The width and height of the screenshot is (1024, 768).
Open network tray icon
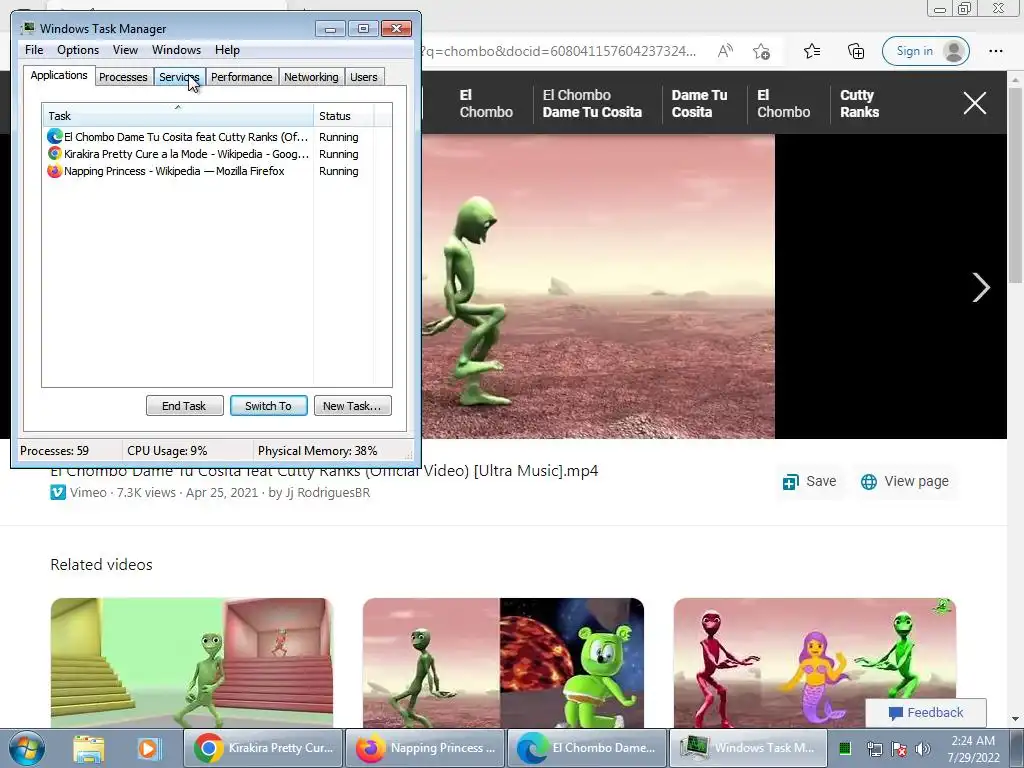pos(874,749)
